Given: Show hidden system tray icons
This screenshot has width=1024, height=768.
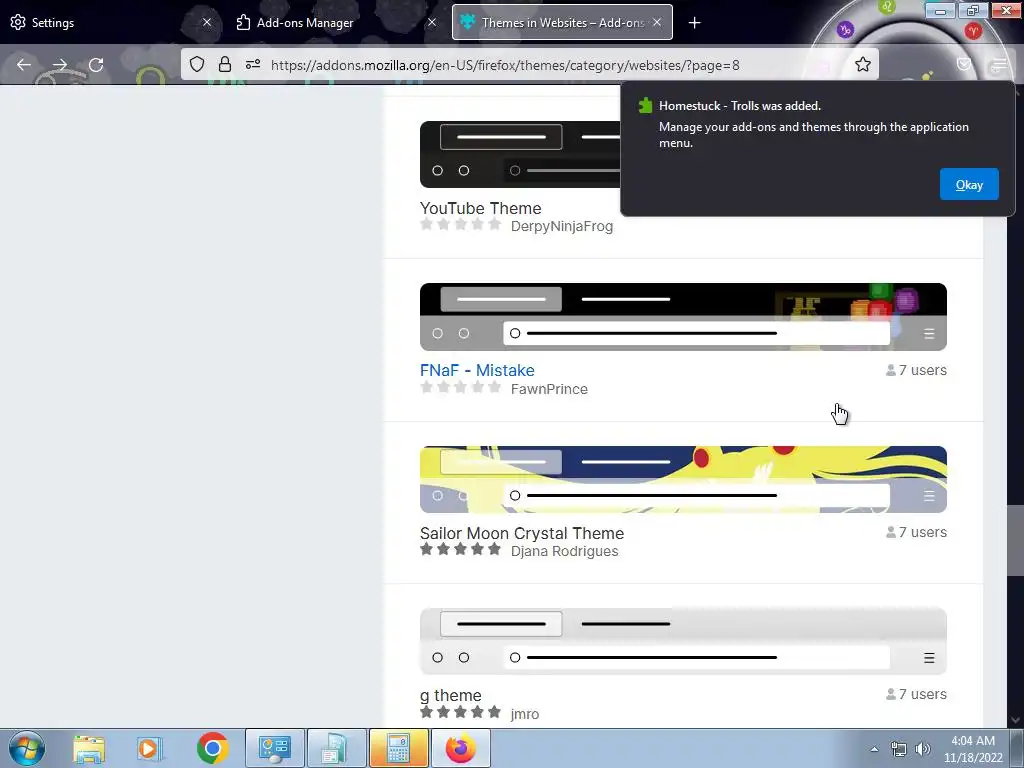Looking at the screenshot, I should (x=874, y=749).
